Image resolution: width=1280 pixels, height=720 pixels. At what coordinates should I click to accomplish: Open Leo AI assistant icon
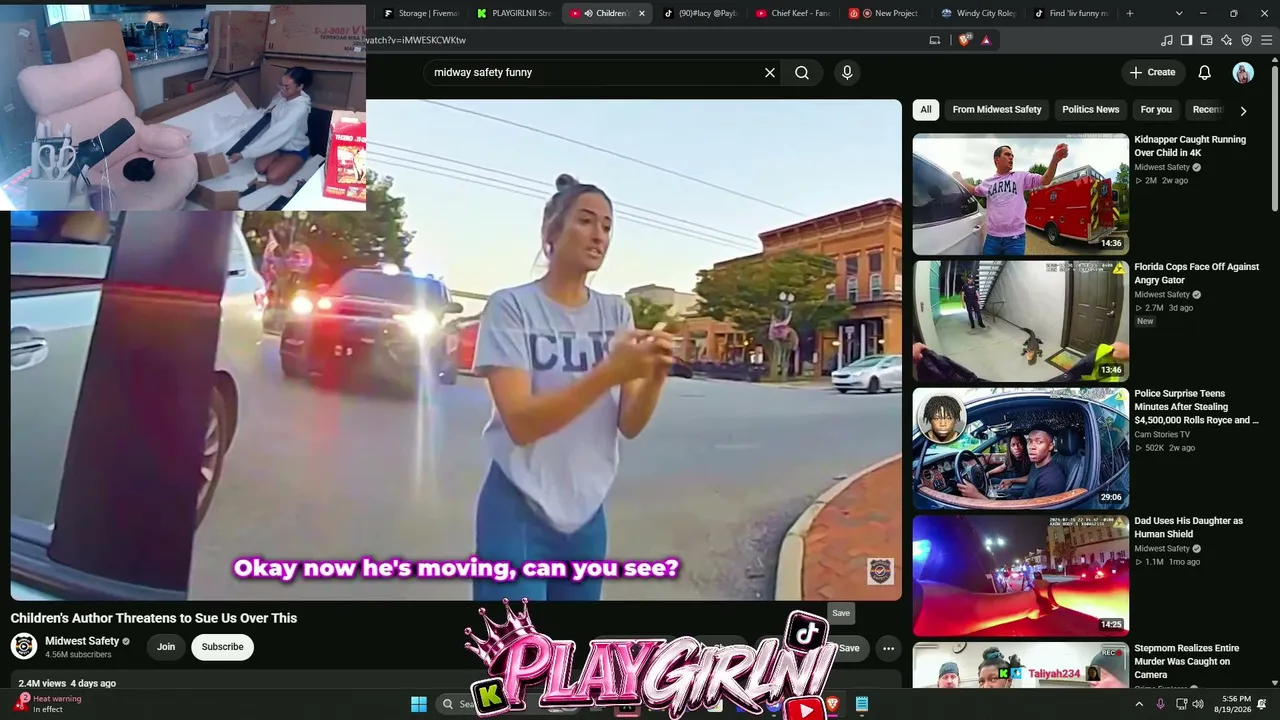1227,40
